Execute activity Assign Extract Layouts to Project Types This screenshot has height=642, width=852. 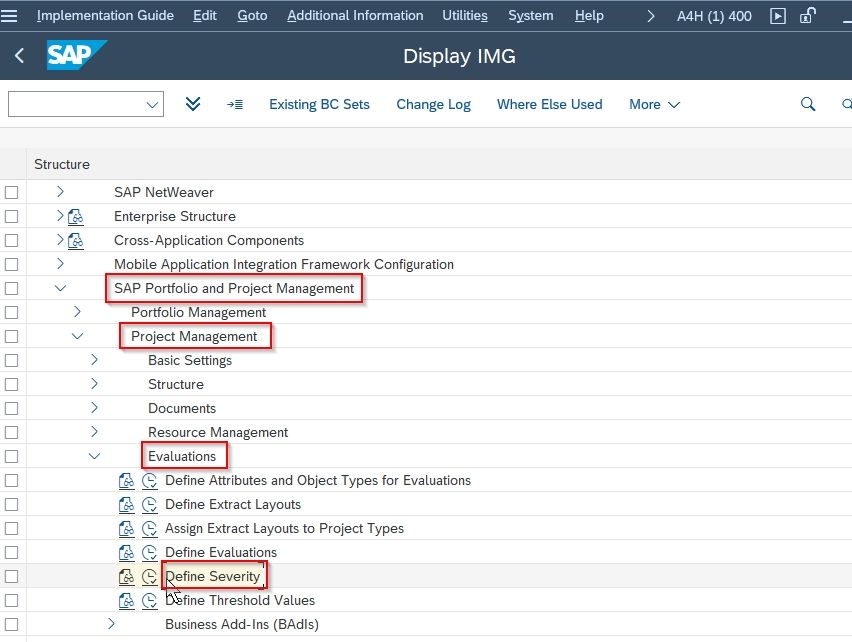pos(149,528)
